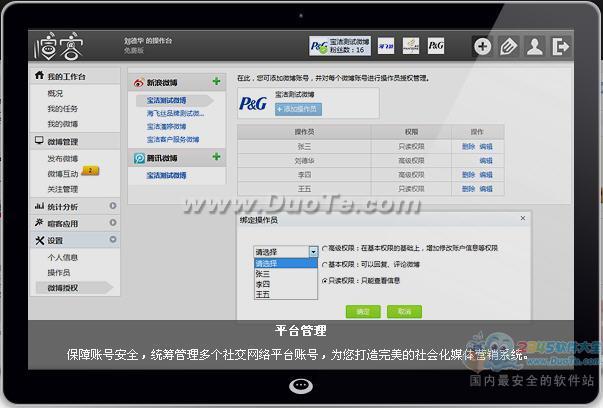Image resolution: width=603 pixels, height=408 pixels.
Task: Click the 权限 column header
Action: click(411, 132)
